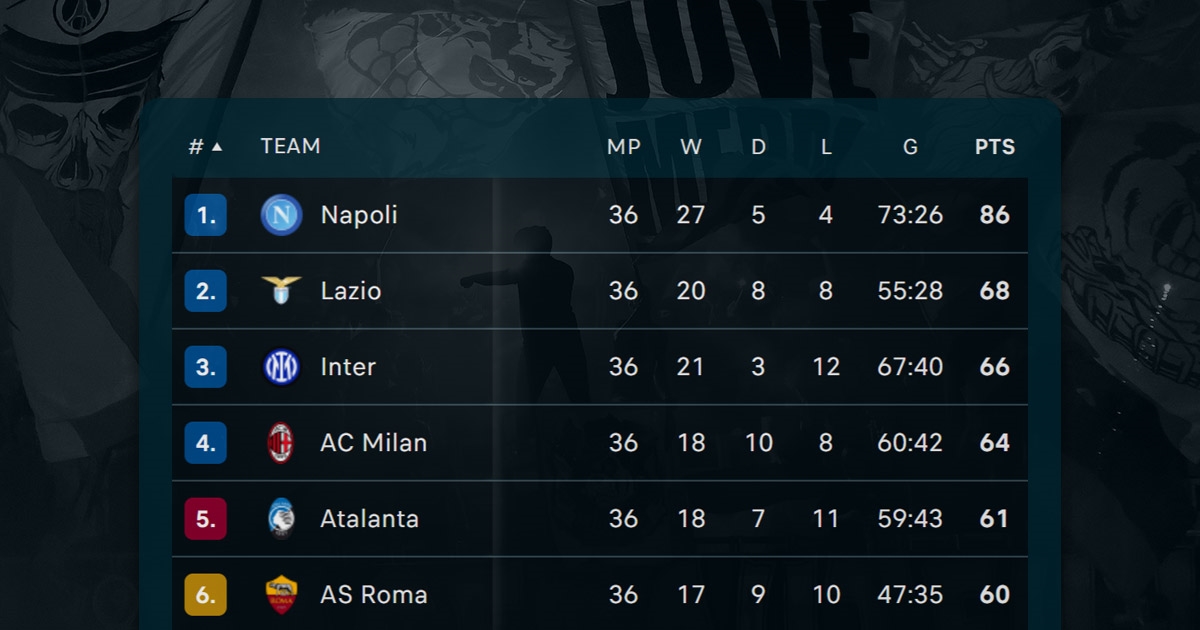Click the maroon rank 5 badge
The image size is (1200, 630).
[x=206, y=519]
